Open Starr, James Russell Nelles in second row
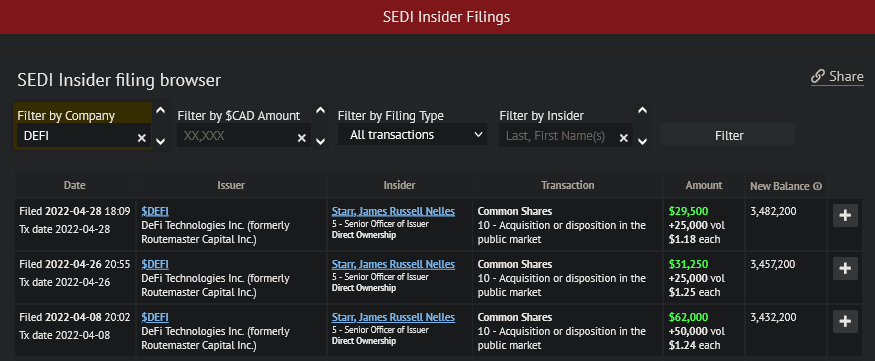The height and width of the screenshot is (361, 875). pyautogui.click(x=393, y=264)
